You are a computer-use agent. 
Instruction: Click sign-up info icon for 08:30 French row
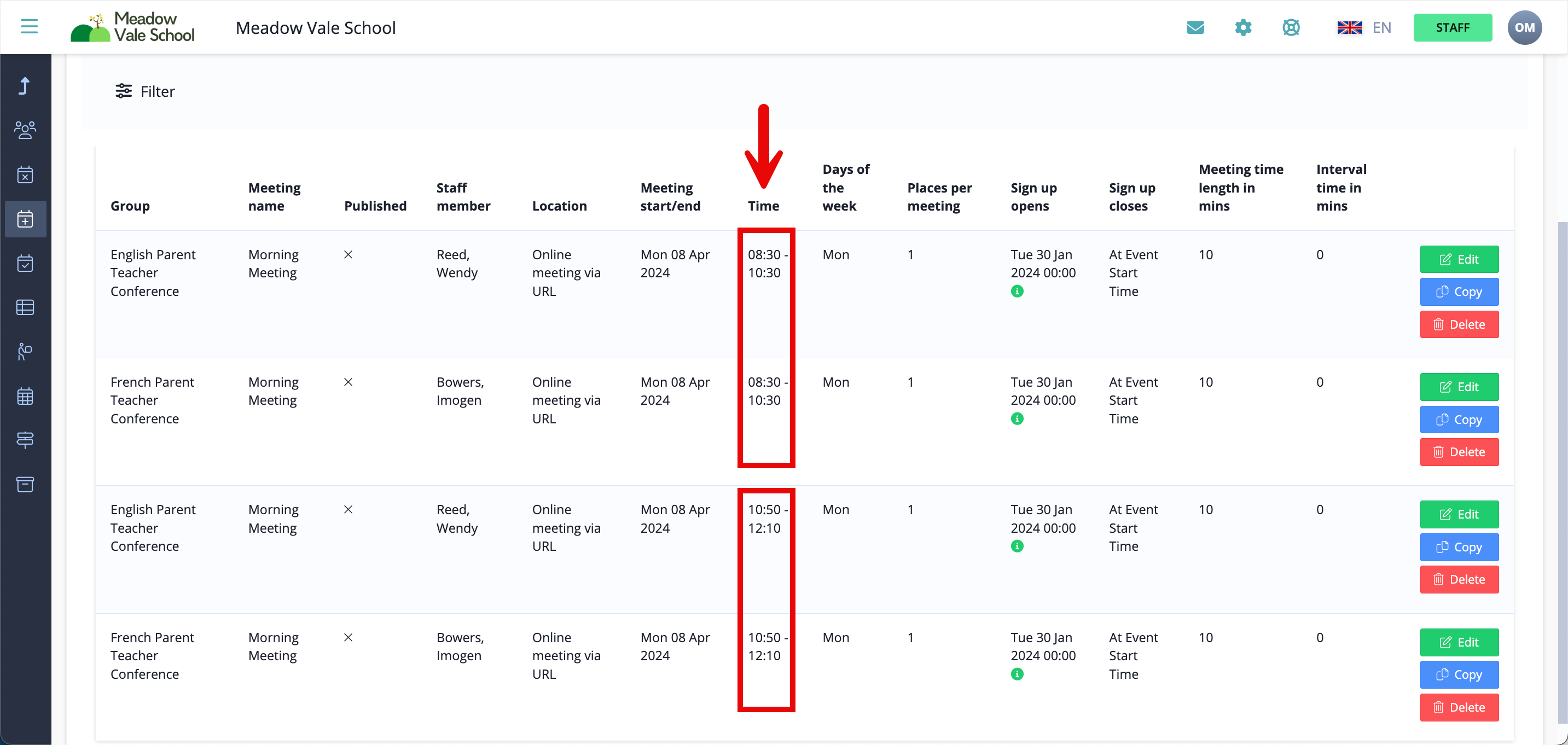tap(1017, 419)
